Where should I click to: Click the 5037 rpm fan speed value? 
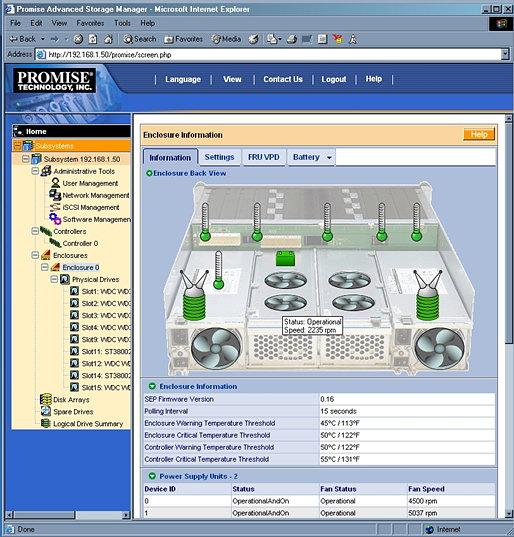coord(423,513)
